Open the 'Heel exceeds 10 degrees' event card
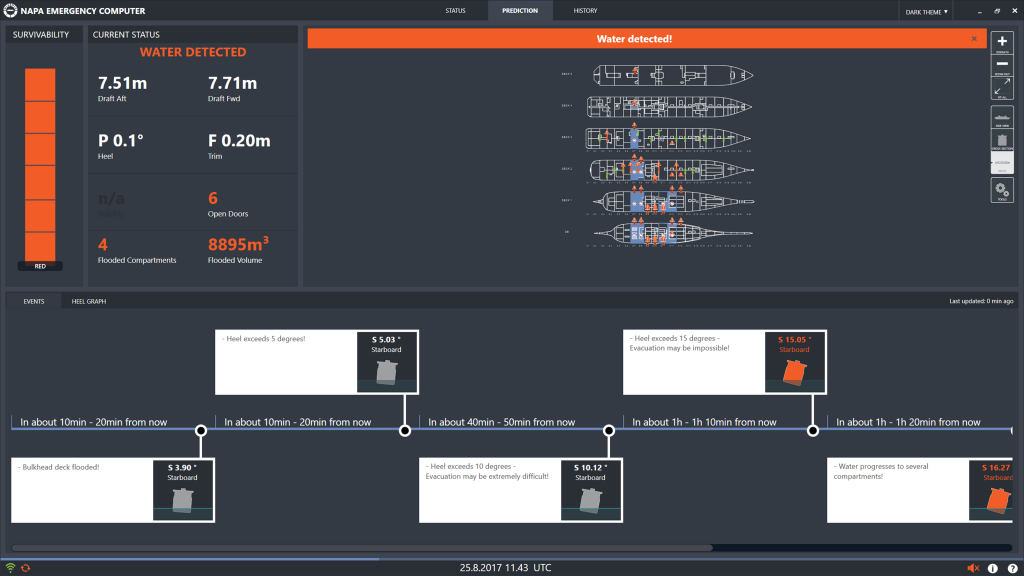This screenshot has height=576, width=1024. click(x=520, y=490)
